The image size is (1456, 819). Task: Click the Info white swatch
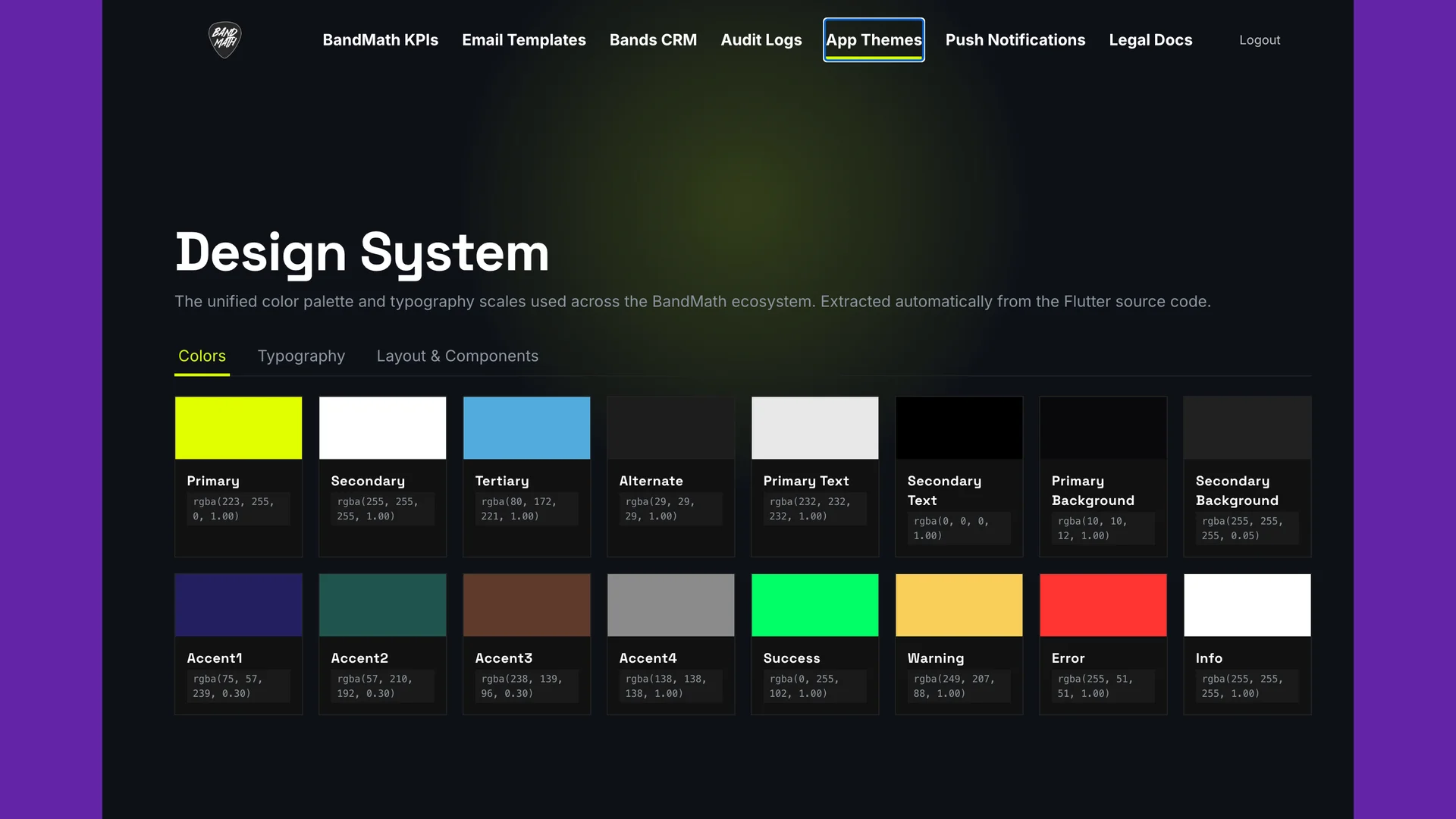coord(1247,605)
